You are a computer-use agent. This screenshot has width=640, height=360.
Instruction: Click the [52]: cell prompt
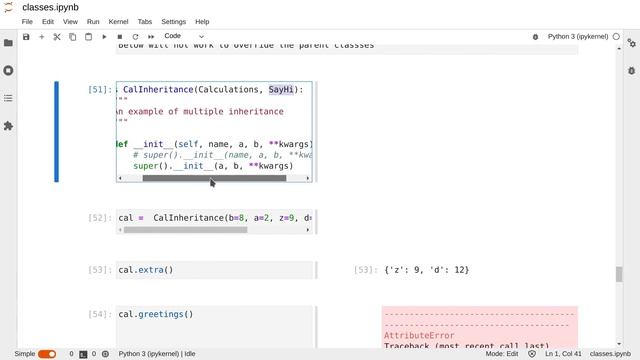click(100, 218)
